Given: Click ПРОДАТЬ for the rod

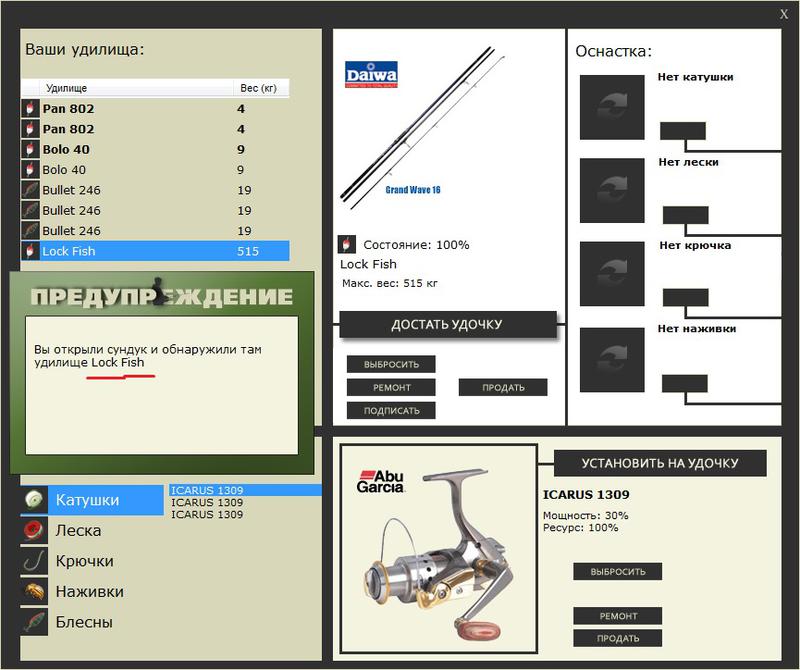Looking at the screenshot, I should pyautogui.click(x=503, y=387).
